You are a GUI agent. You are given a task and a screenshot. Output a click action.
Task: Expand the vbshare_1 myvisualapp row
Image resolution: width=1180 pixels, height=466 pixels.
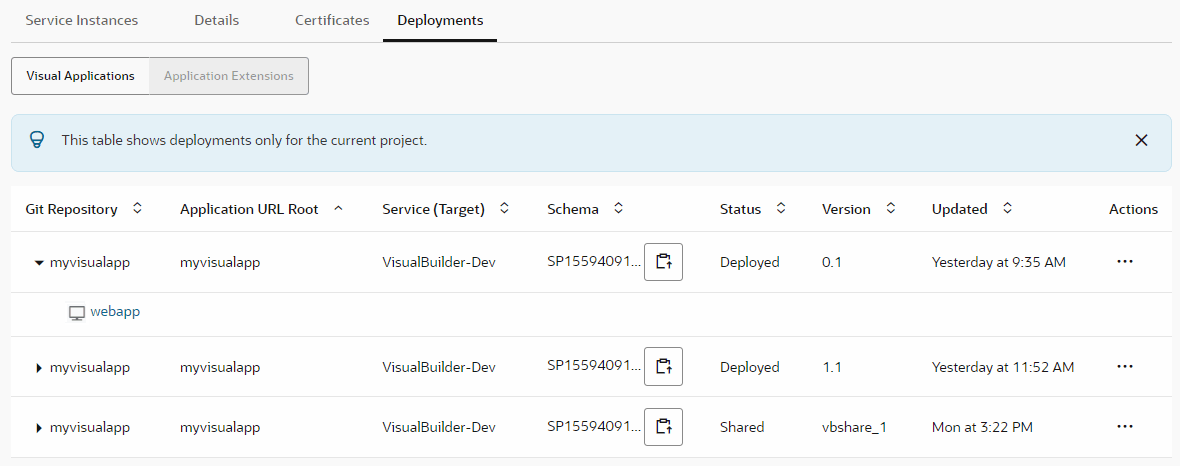[x=39, y=428]
